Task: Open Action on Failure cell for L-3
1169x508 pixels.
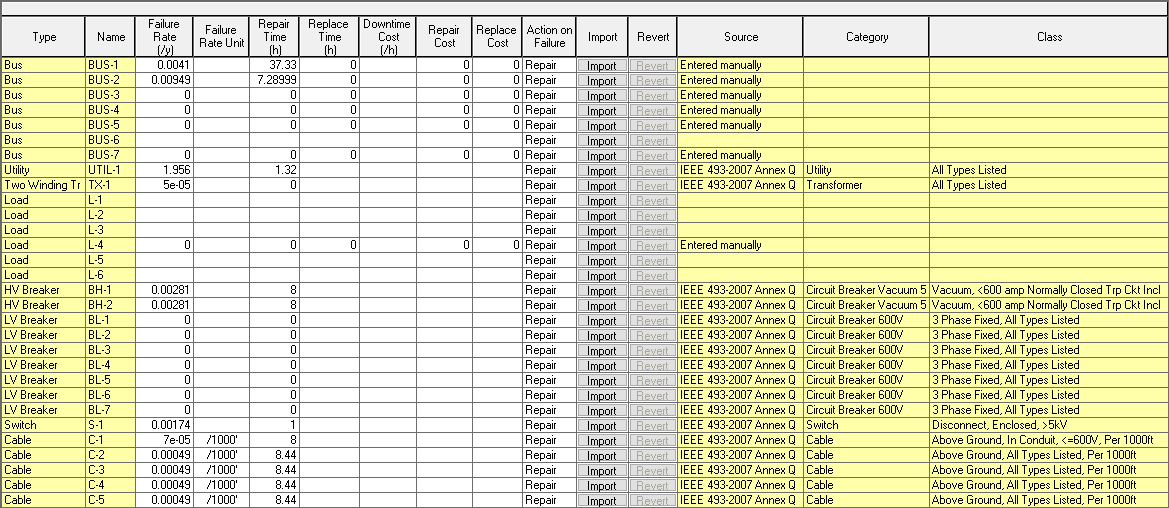Action: tap(549, 230)
